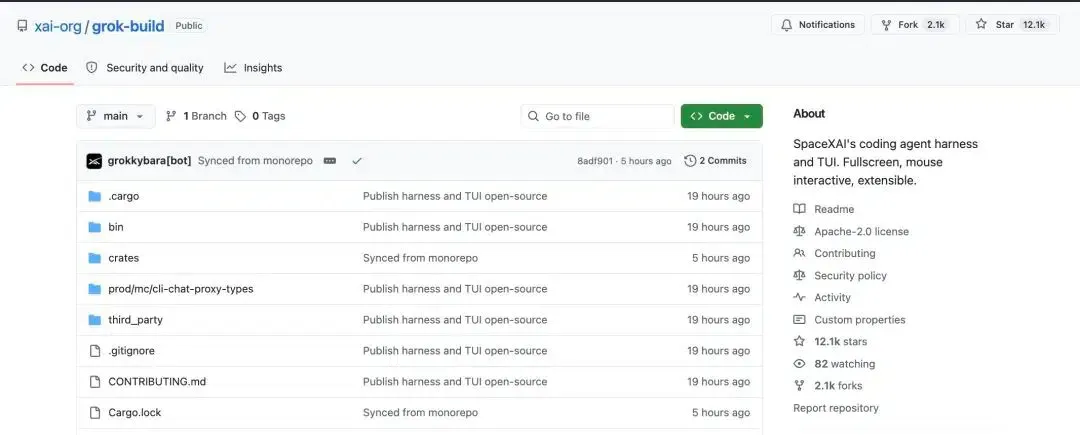The width and height of the screenshot is (1080, 435).
Task: Click the fork icon beside 2.1k forks
Action: [799, 385]
